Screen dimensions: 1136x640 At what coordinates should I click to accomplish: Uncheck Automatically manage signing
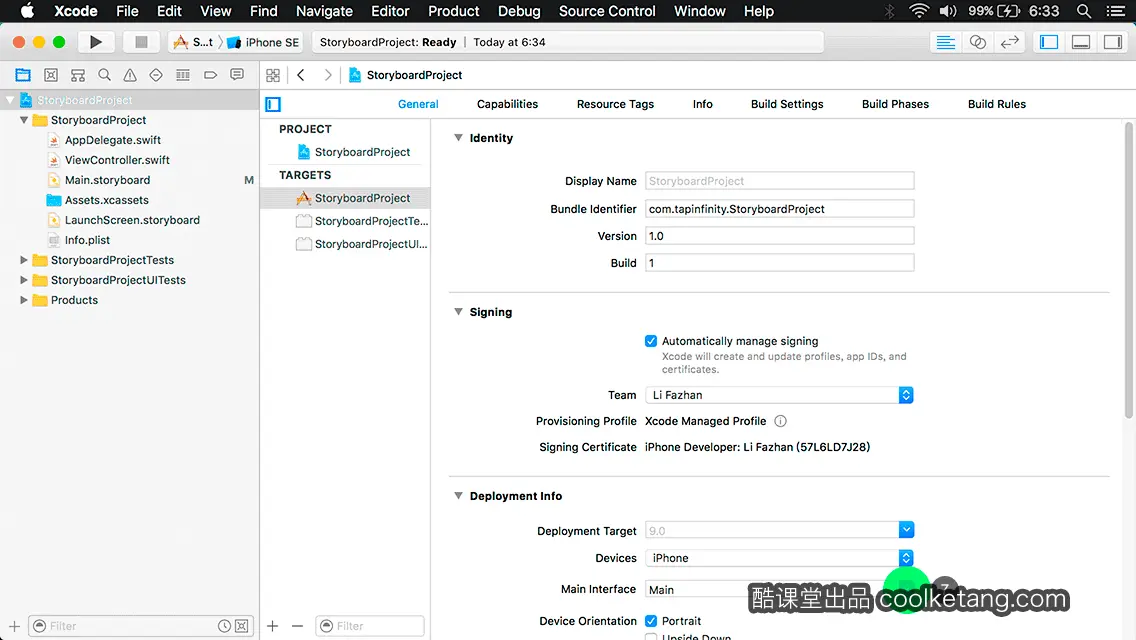[651, 341]
